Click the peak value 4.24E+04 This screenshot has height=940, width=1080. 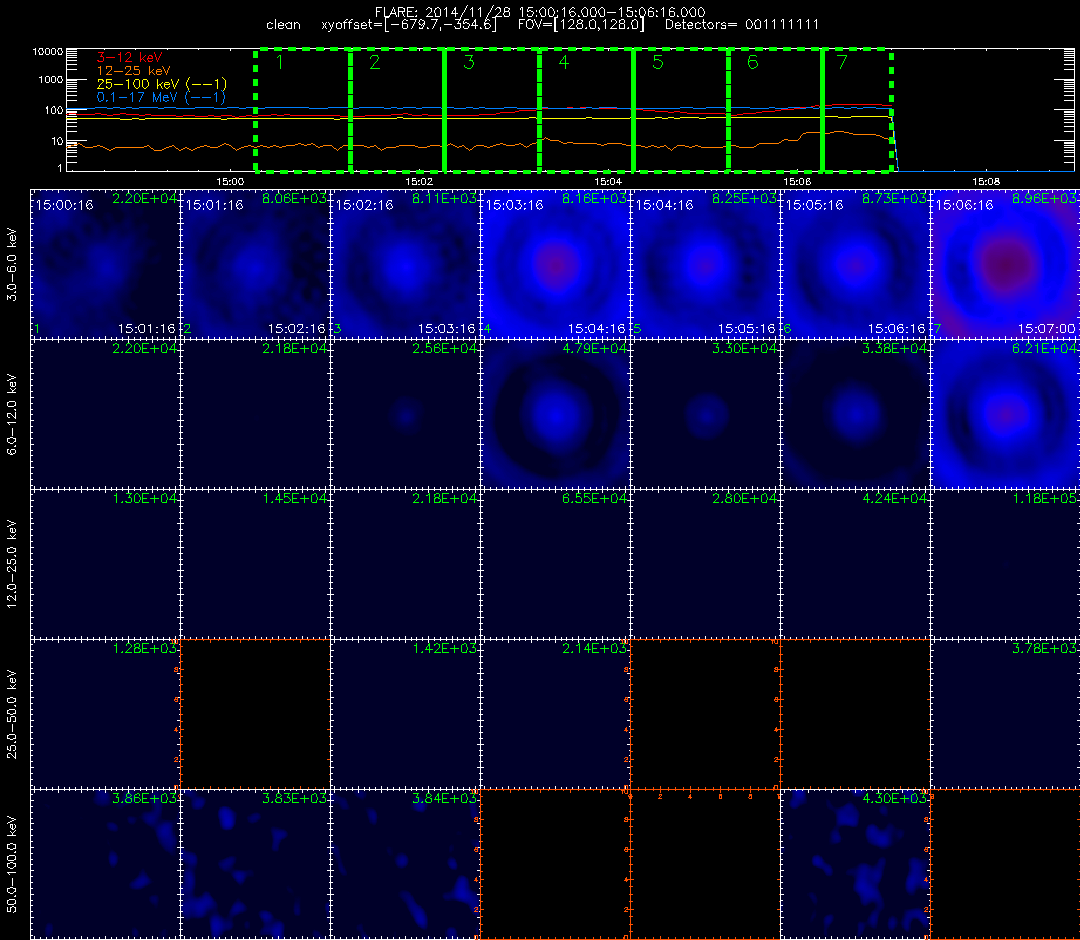coord(894,499)
